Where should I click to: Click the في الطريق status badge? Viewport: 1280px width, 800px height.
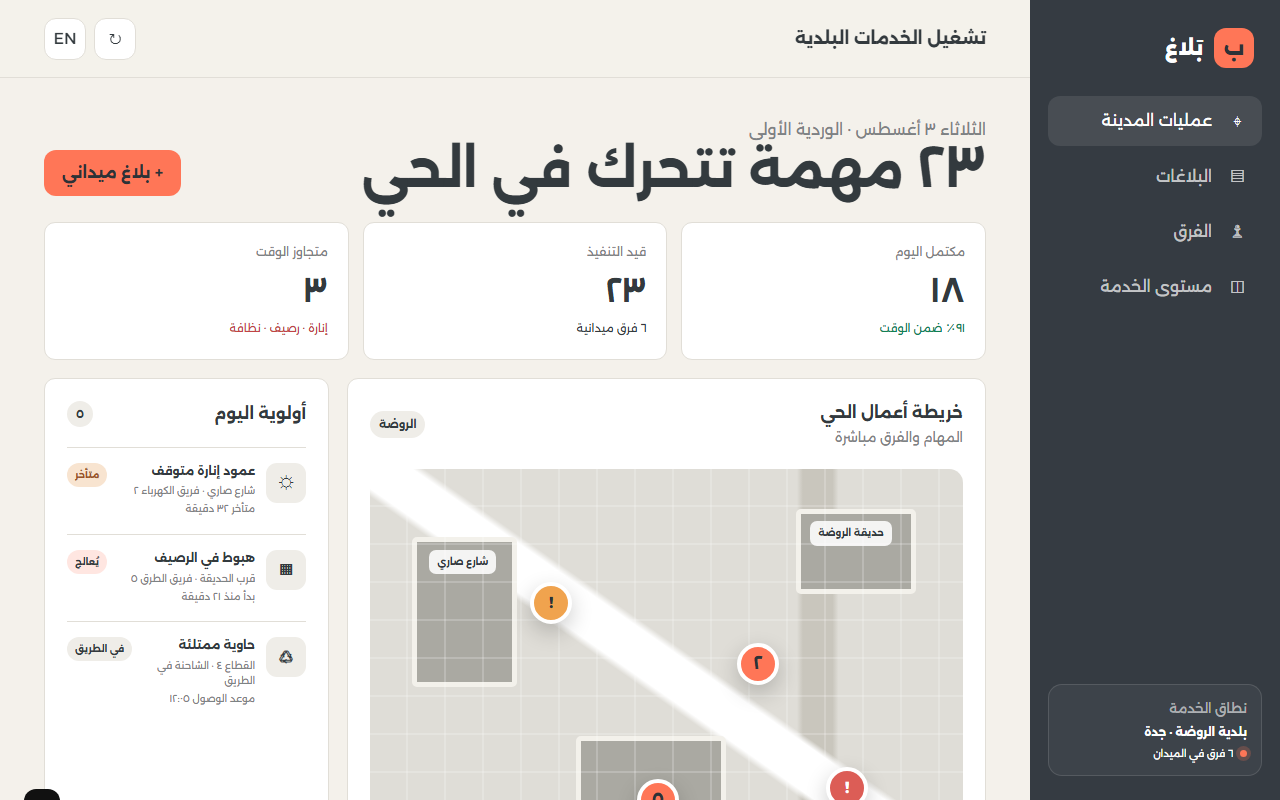99,649
